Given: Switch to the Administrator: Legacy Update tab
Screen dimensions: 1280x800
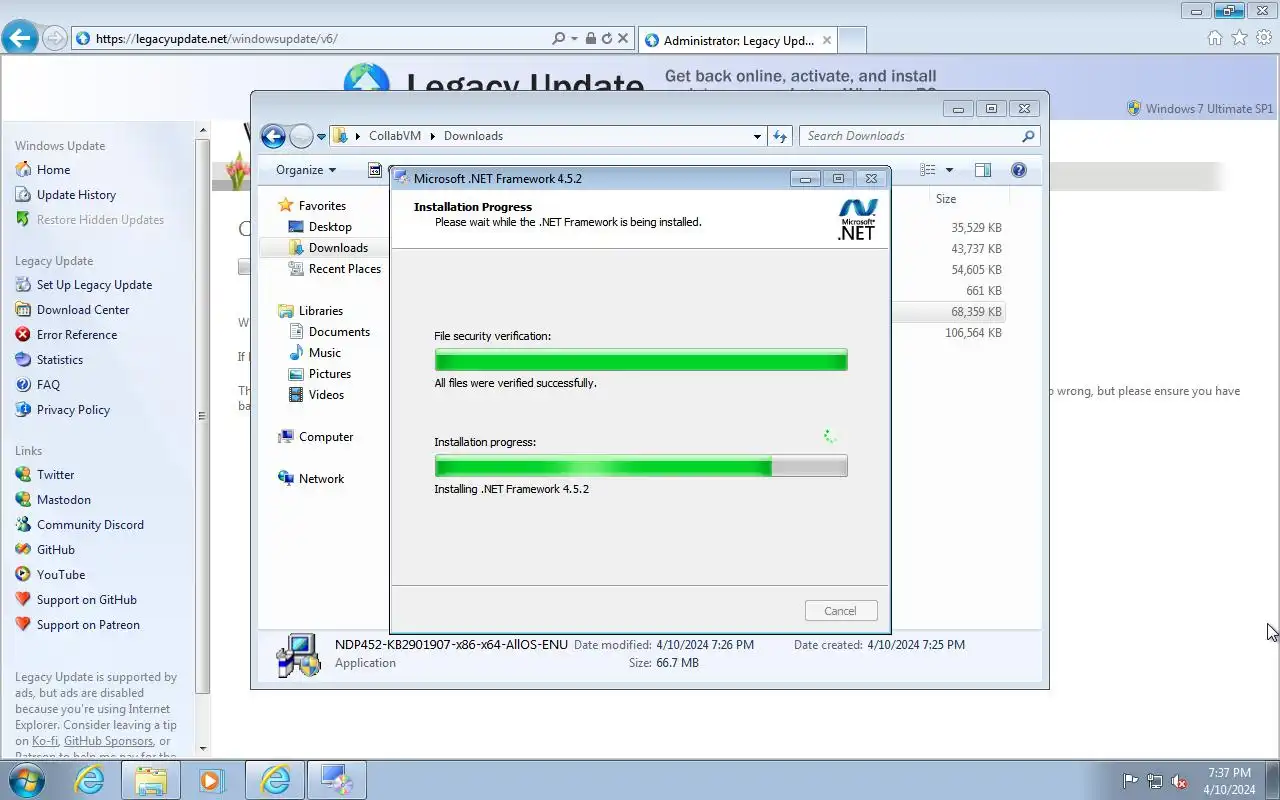Looking at the screenshot, I should coord(738,40).
